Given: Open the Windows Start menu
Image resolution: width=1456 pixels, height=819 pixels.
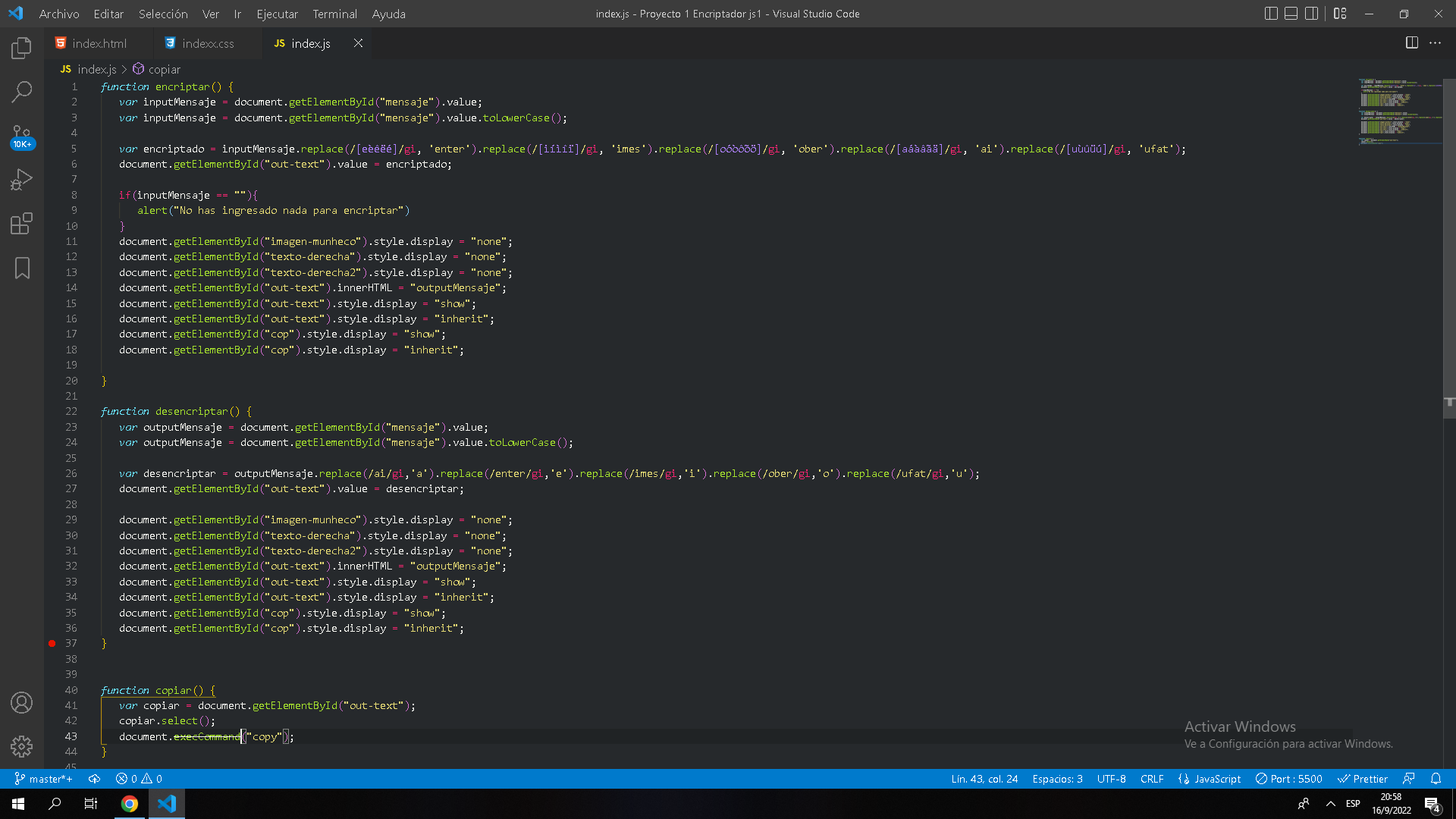Looking at the screenshot, I should point(18,804).
